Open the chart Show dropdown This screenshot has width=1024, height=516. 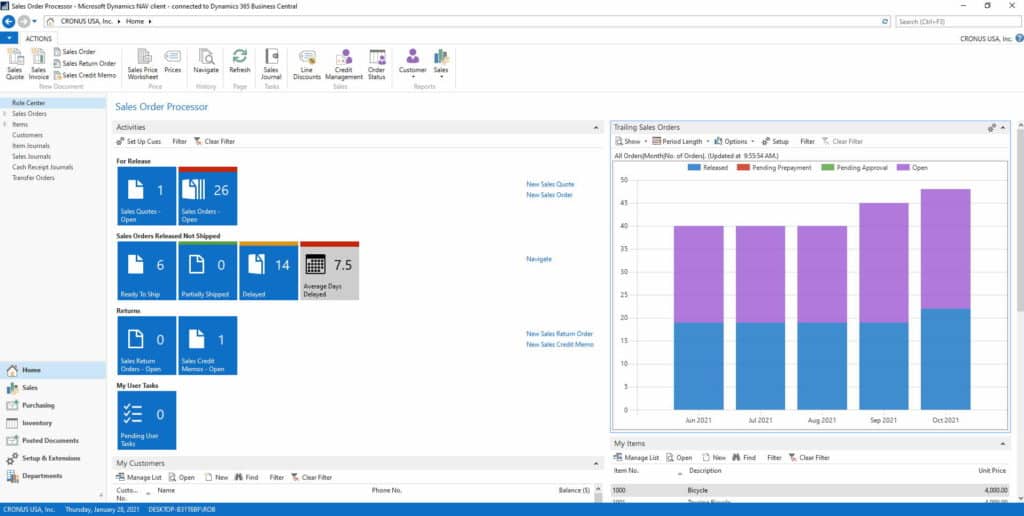(631, 142)
